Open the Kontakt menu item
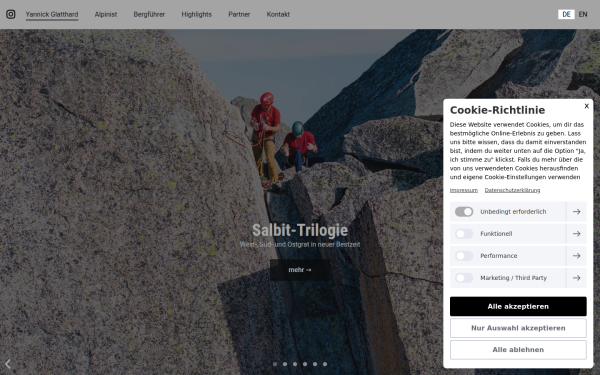 pos(278,15)
